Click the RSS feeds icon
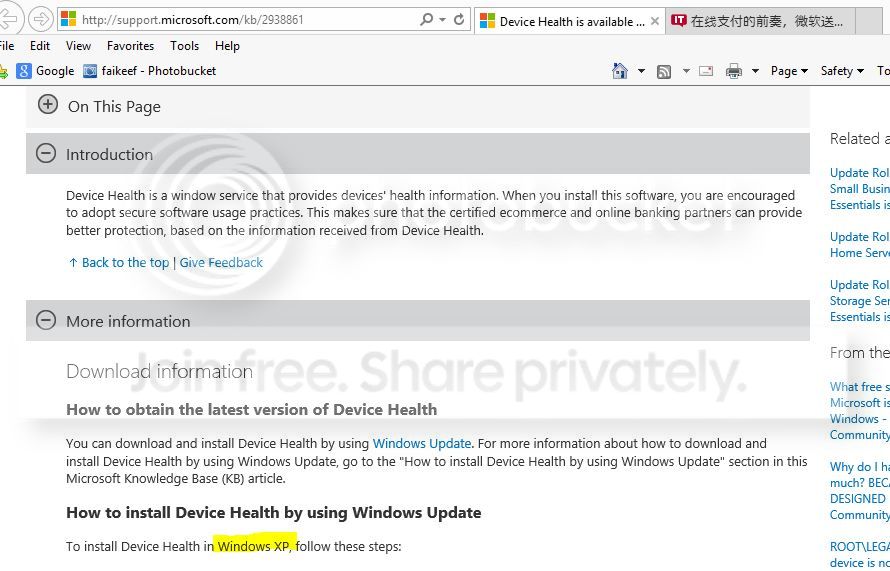890x571 pixels. click(x=664, y=72)
